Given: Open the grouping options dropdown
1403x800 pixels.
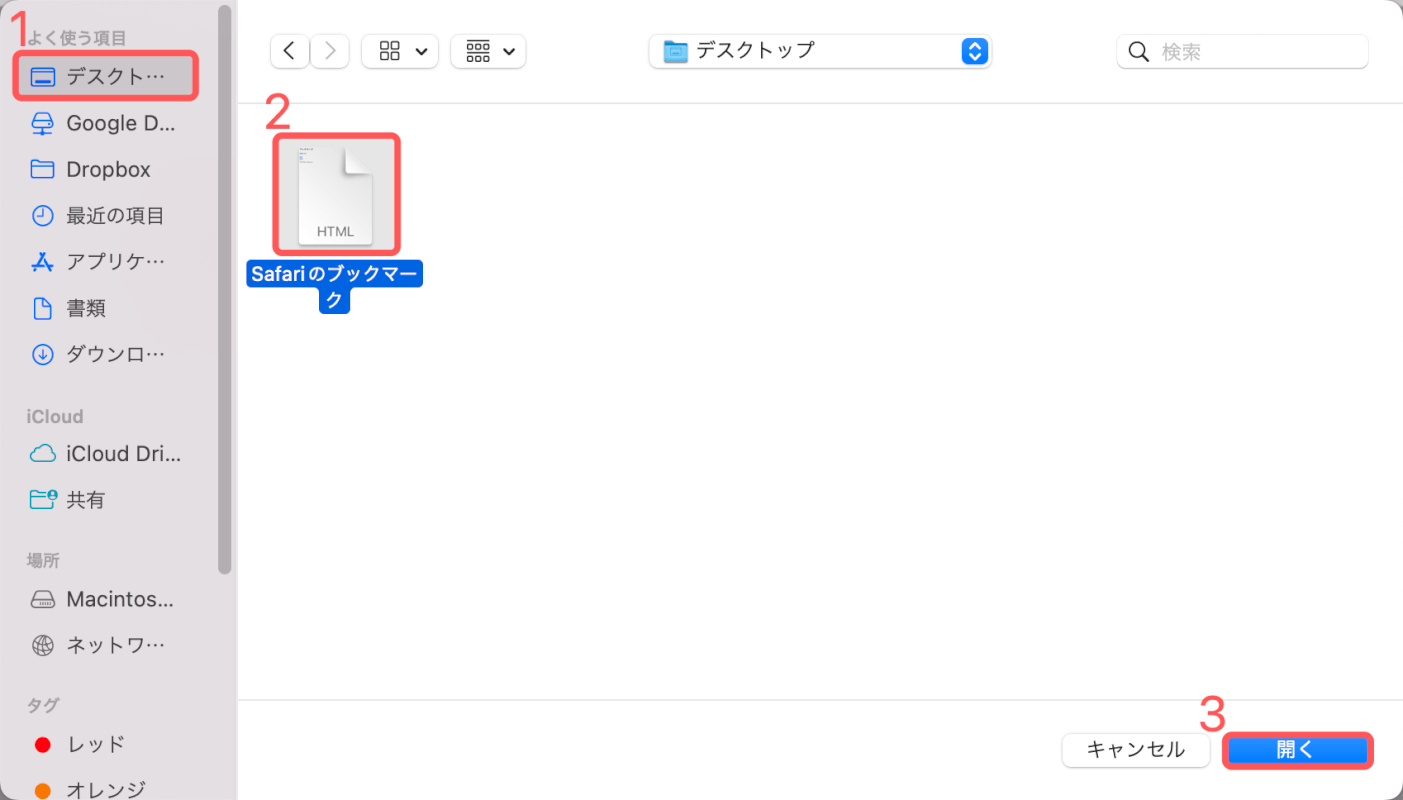Looking at the screenshot, I should pos(488,51).
